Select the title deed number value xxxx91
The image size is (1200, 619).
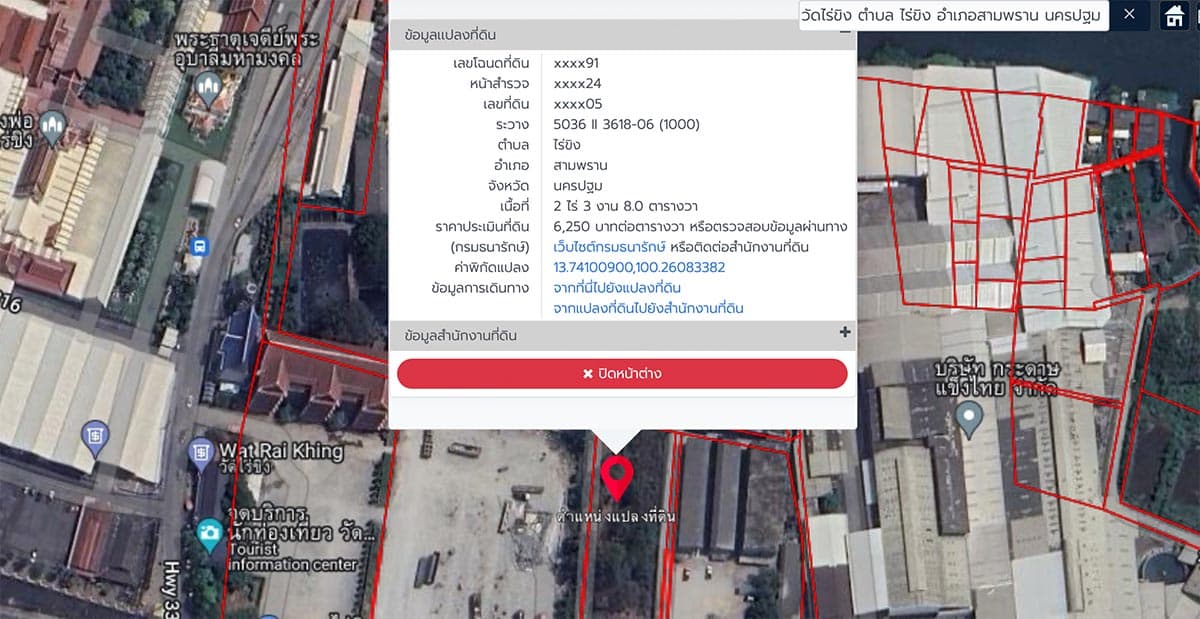pyautogui.click(x=576, y=63)
